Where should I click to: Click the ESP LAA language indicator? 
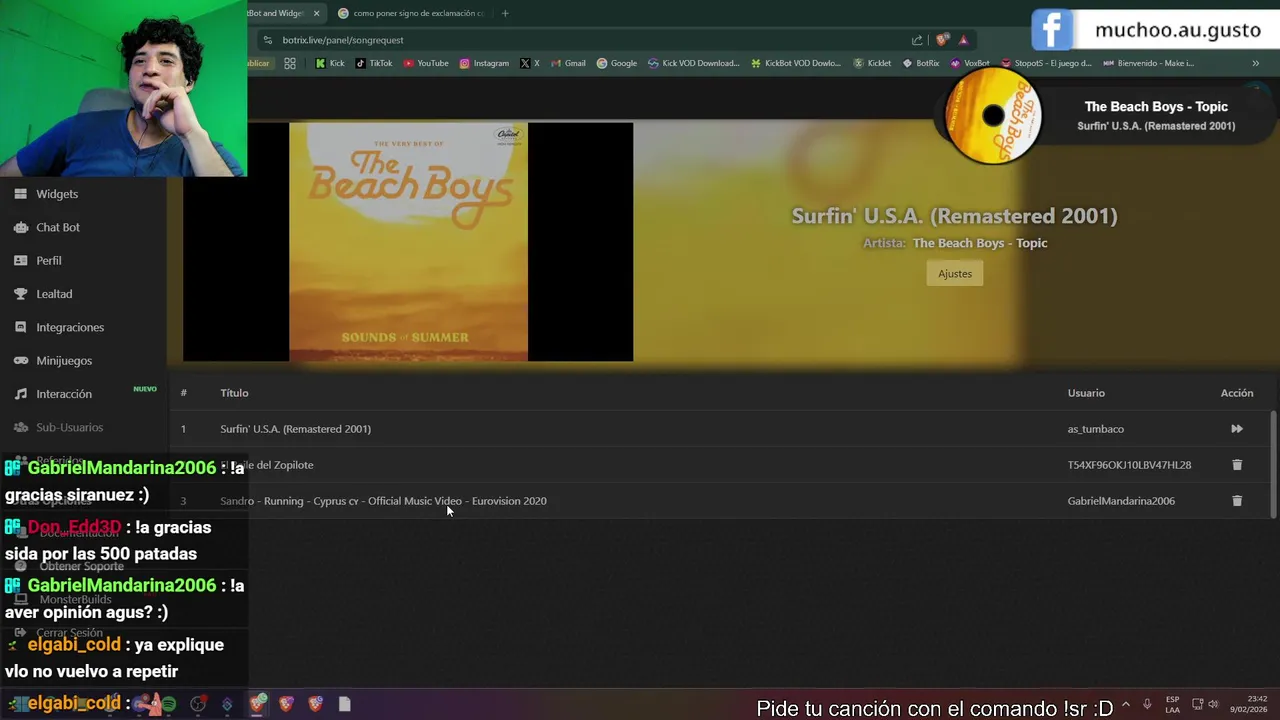[x=1172, y=704]
